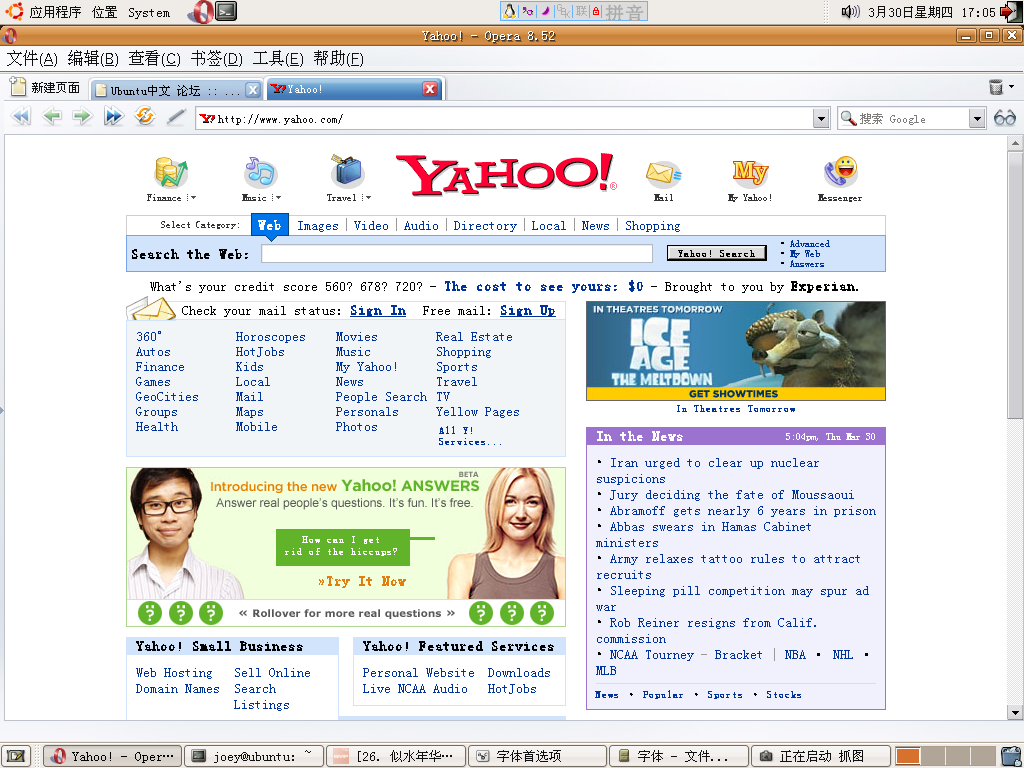This screenshot has width=1024, height=768.
Task: Switch to the joey@ubuntu terminal taskbar item
Action: [x=254, y=756]
